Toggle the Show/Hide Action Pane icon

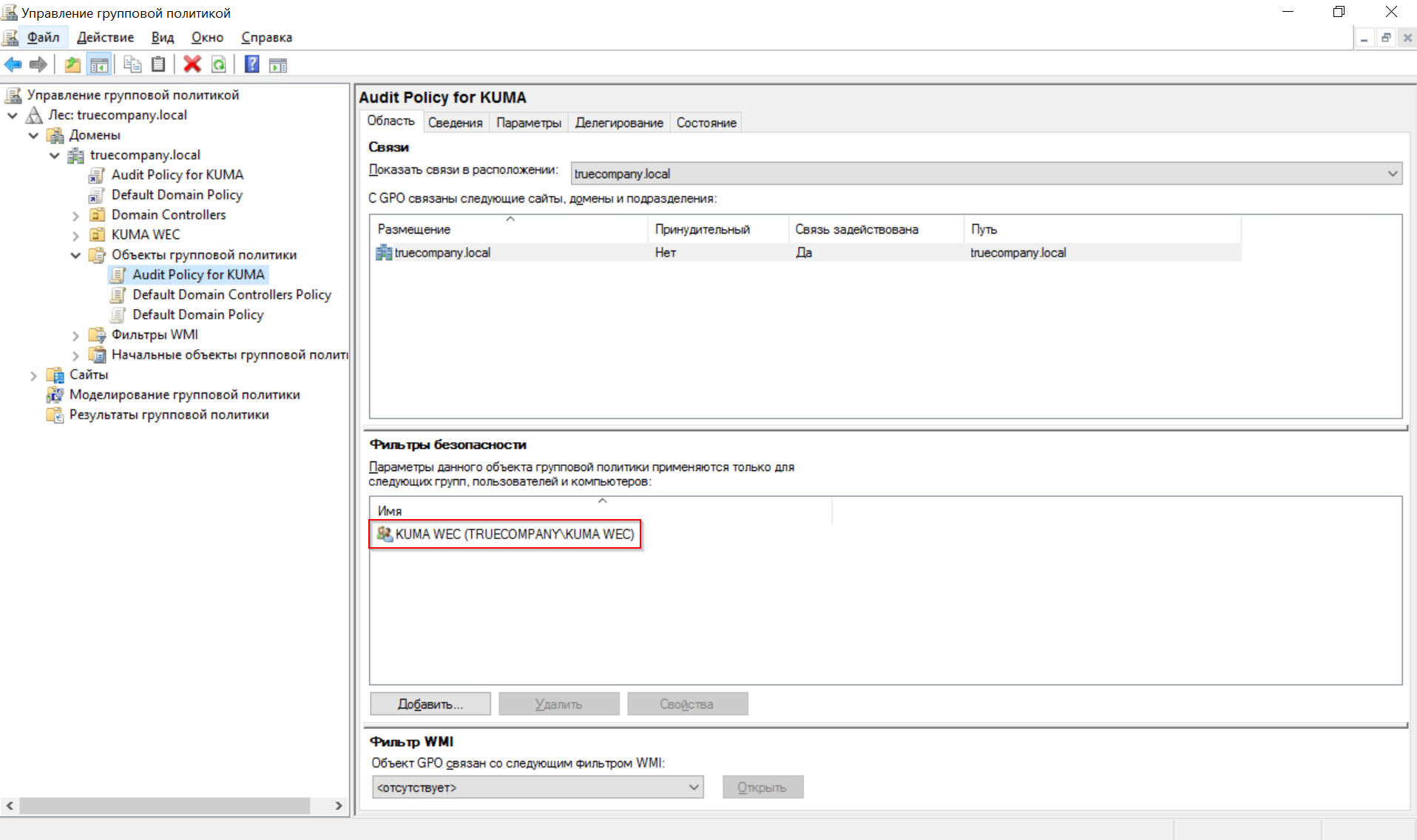(x=278, y=65)
